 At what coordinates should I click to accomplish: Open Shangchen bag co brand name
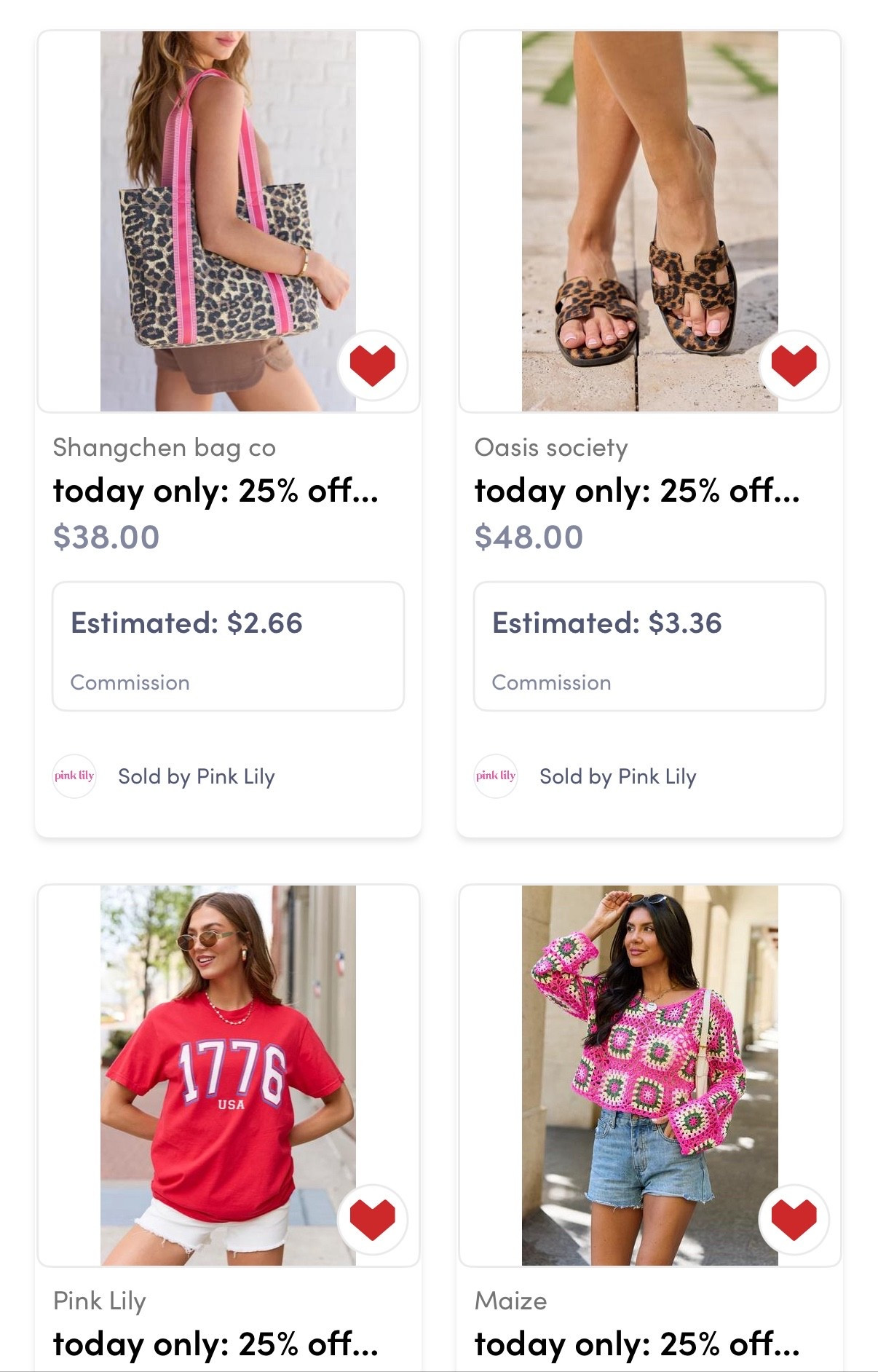pos(165,447)
